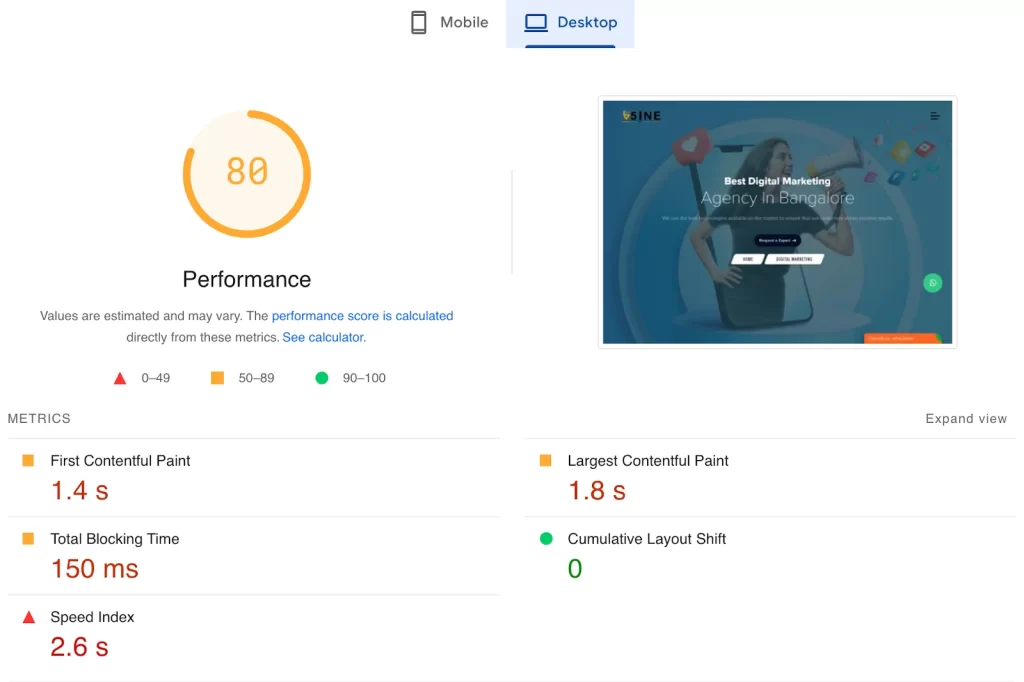The height and width of the screenshot is (682, 1024).
Task: Click the website screenshot thumbnail
Action: [x=778, y=221]
